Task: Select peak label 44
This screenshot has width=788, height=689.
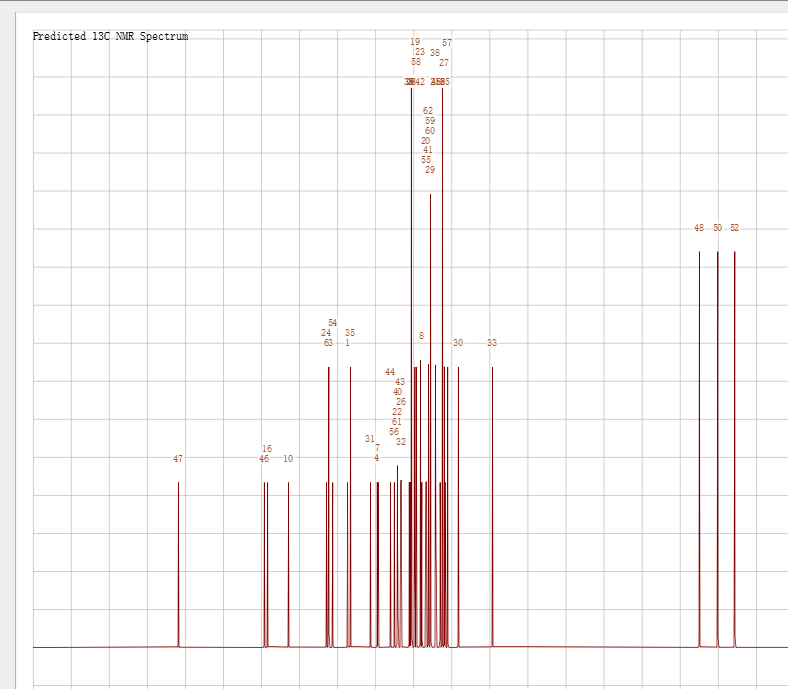Action: [390, 372]
